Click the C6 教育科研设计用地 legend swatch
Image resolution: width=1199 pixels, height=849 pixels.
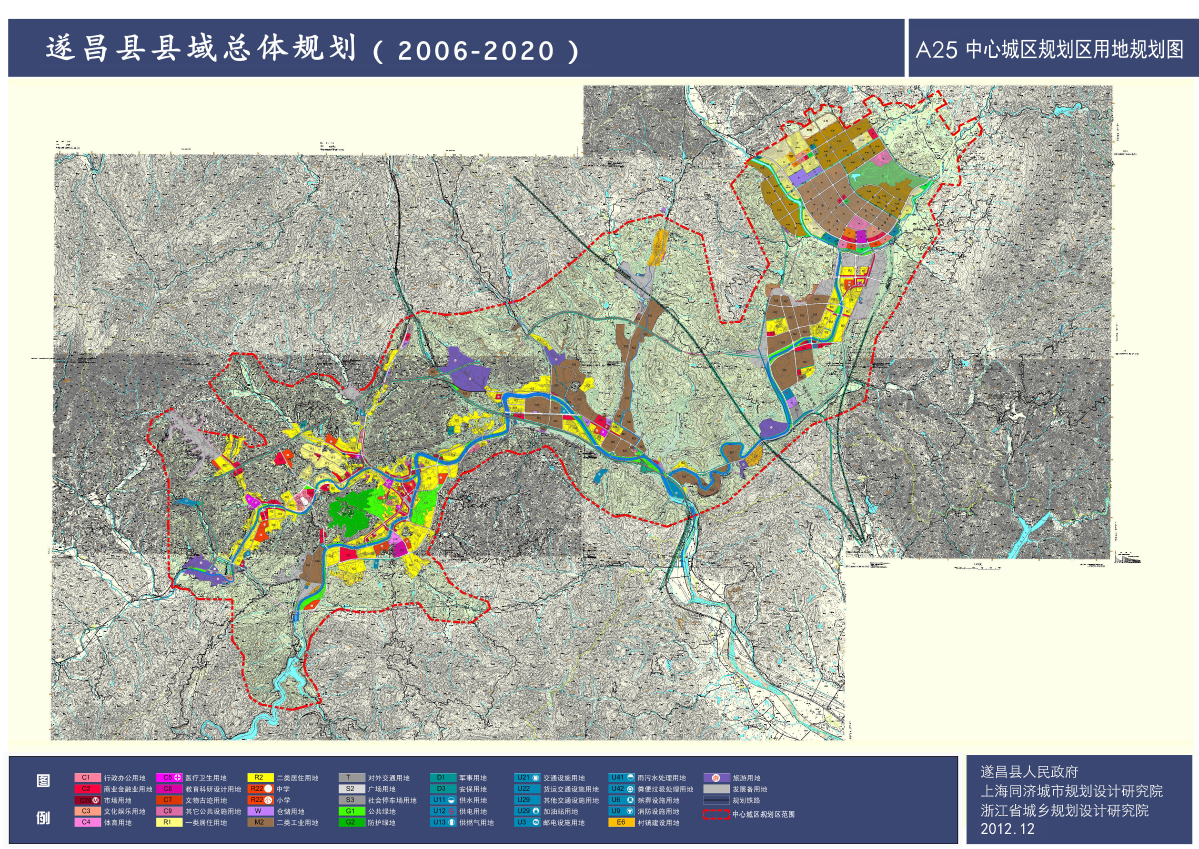click(x=168, y=789)
